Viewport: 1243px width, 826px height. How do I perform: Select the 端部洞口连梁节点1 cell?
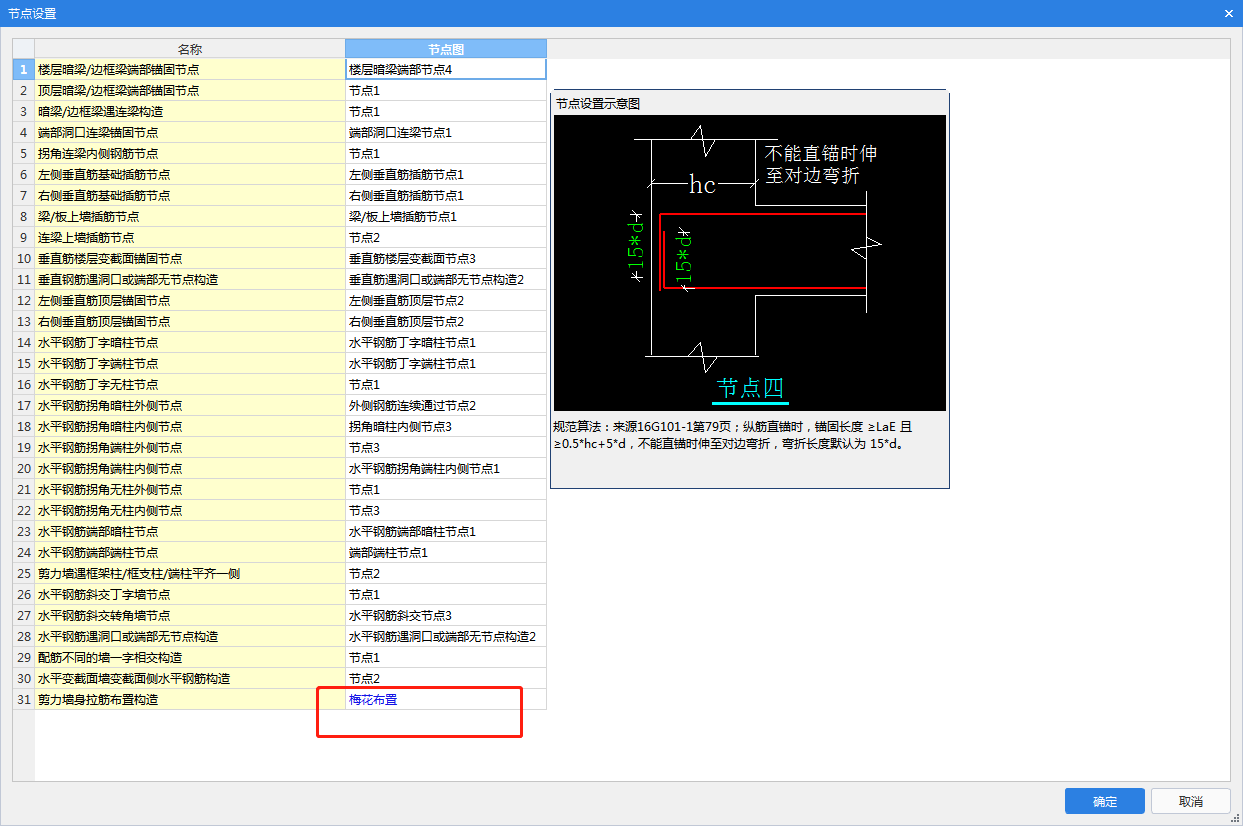pyautogui.click(x=446, y=133)
